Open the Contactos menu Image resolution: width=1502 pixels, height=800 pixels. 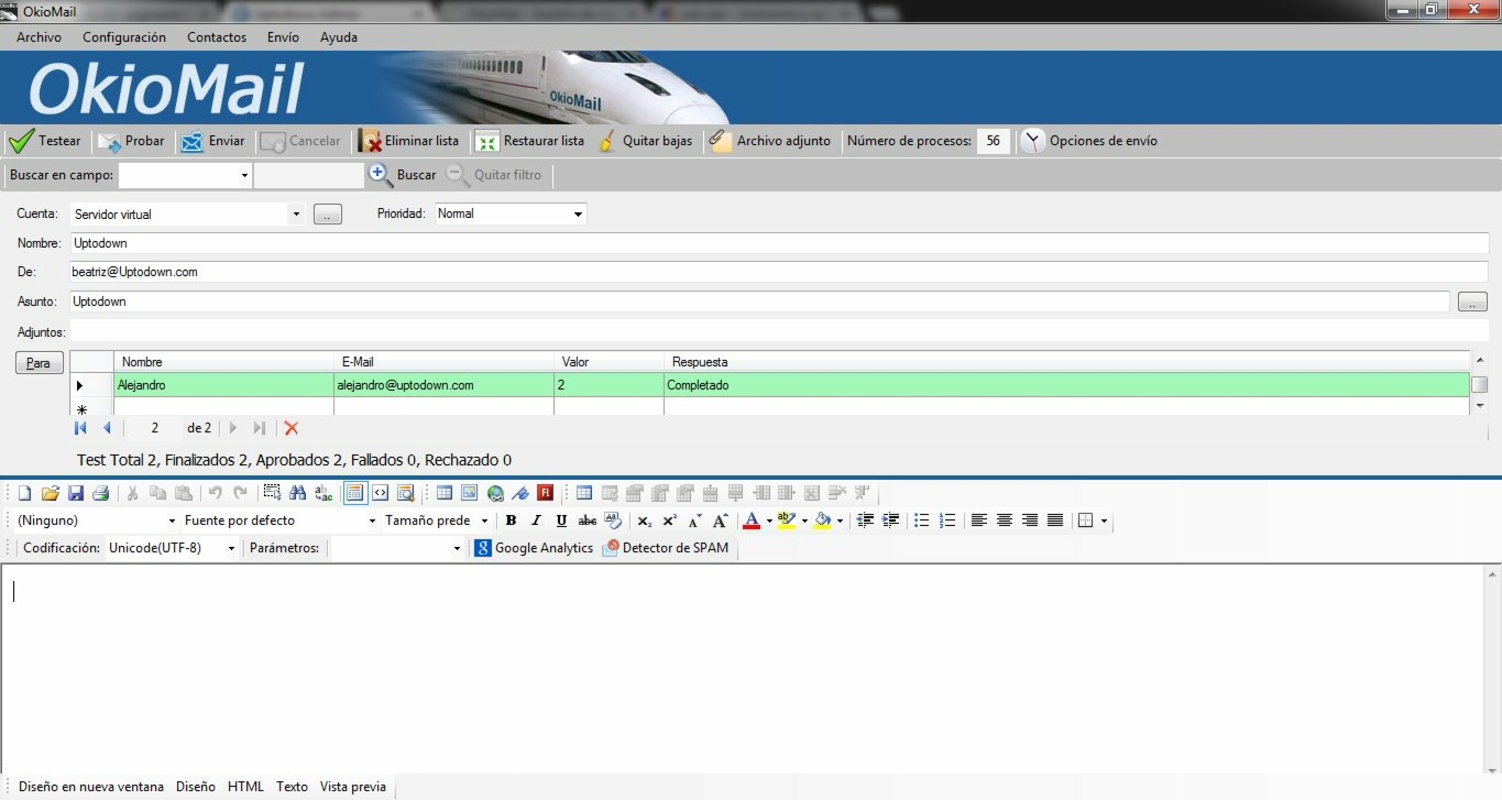pyautogui.click(x=217, y=37)
